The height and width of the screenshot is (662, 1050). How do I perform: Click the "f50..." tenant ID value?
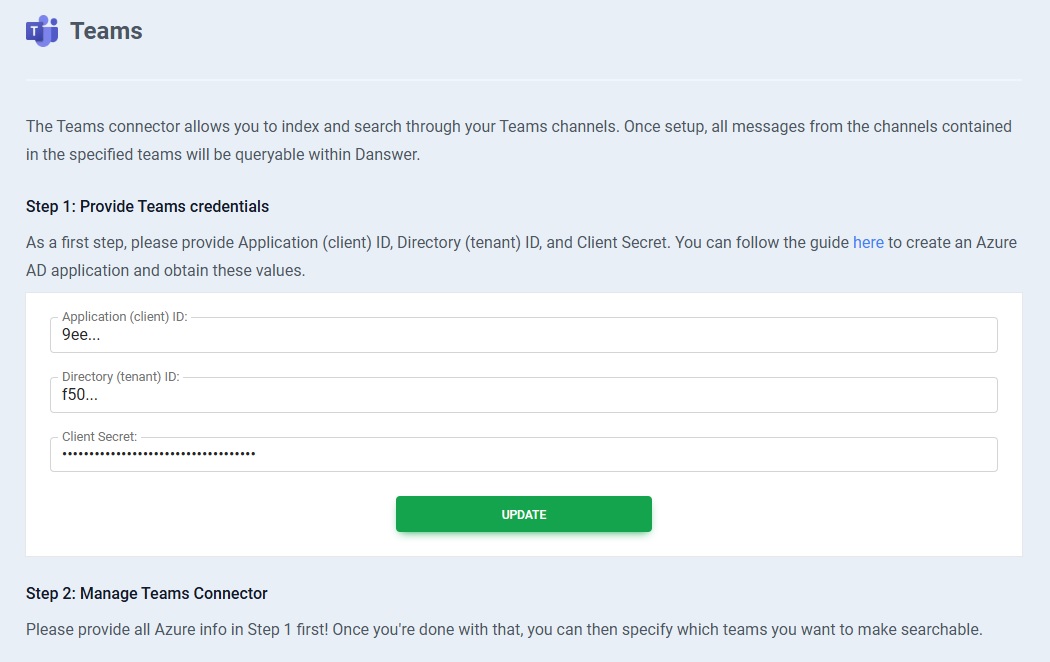pyautogui.click(x=80, y=396)
